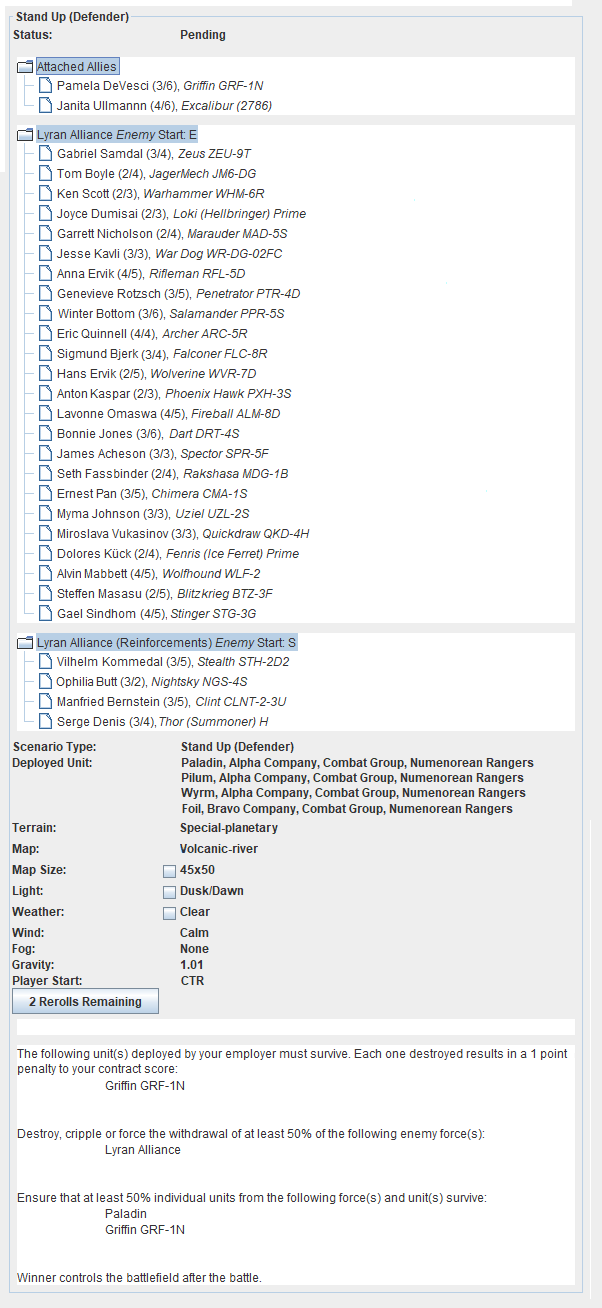Select Anton Kaspar Phoenix Hawk PXH-3S entry
The width and height of the screenshot is (602, 1308).
pos(174,394)
